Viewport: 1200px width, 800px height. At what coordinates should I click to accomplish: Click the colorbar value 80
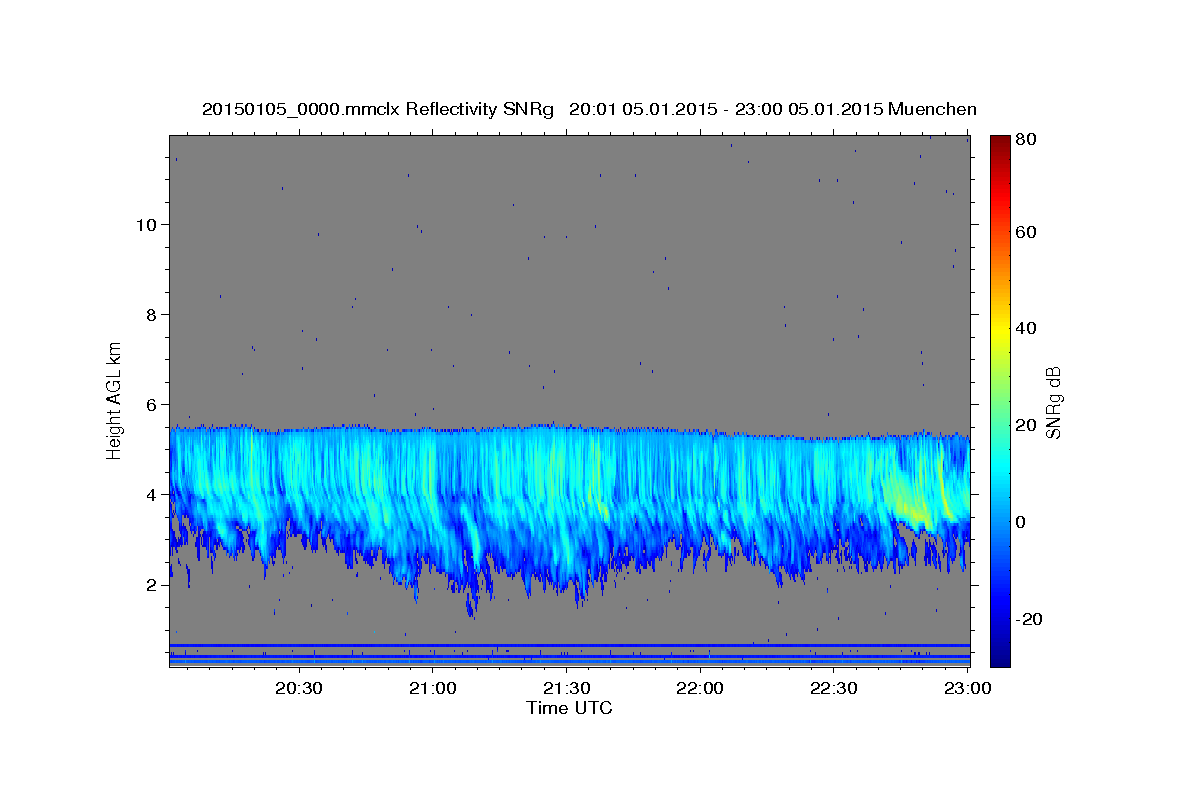1025,139
